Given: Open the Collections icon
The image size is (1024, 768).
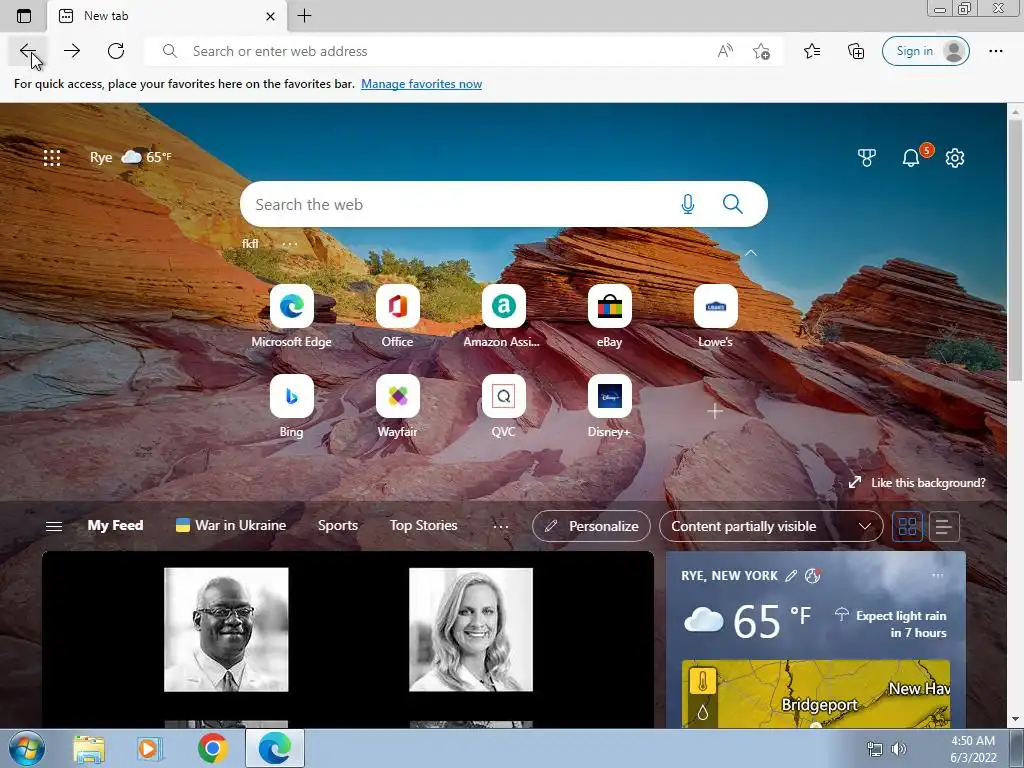Looking at the screenshot, I should click(x=856, y=51).
